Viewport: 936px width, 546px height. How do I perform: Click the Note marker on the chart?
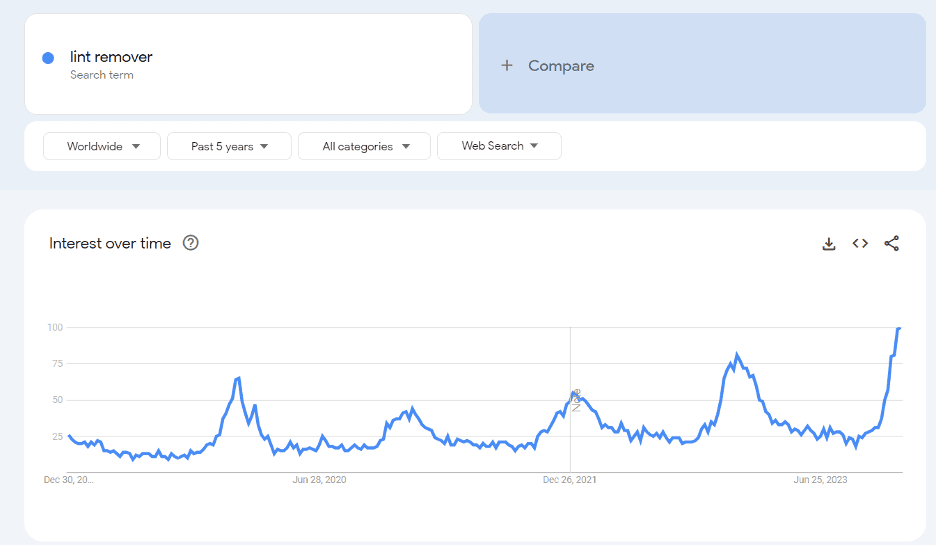click(x=577, y=400)
